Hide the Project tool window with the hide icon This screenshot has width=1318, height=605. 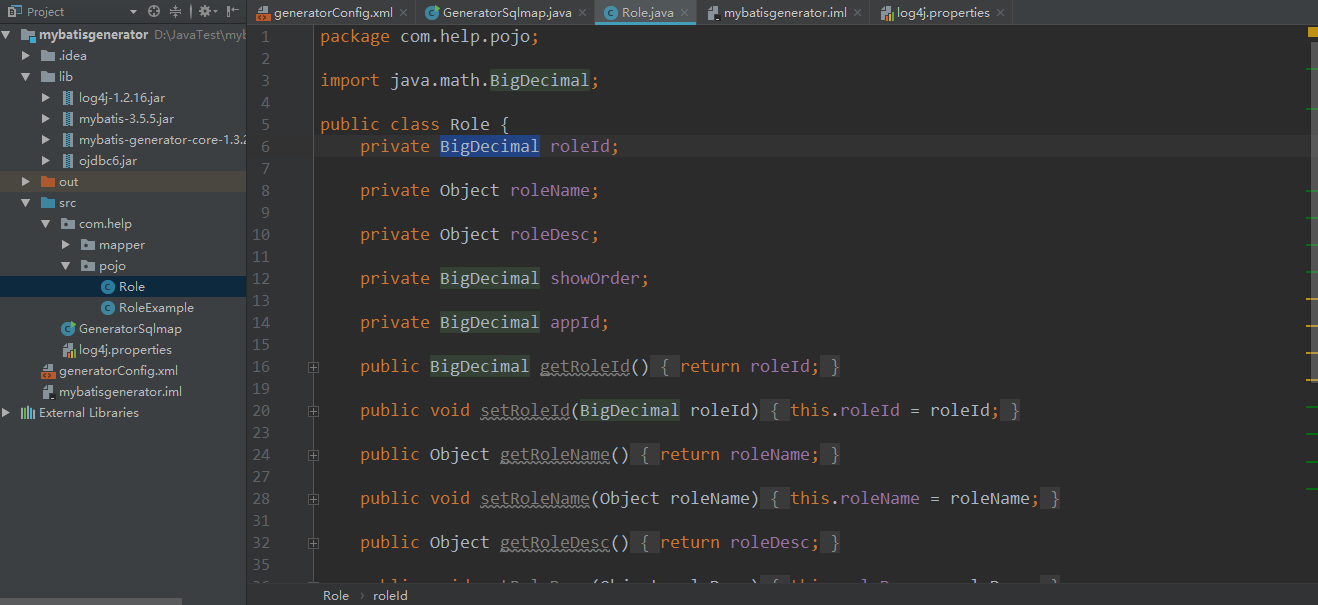(232, 12)
